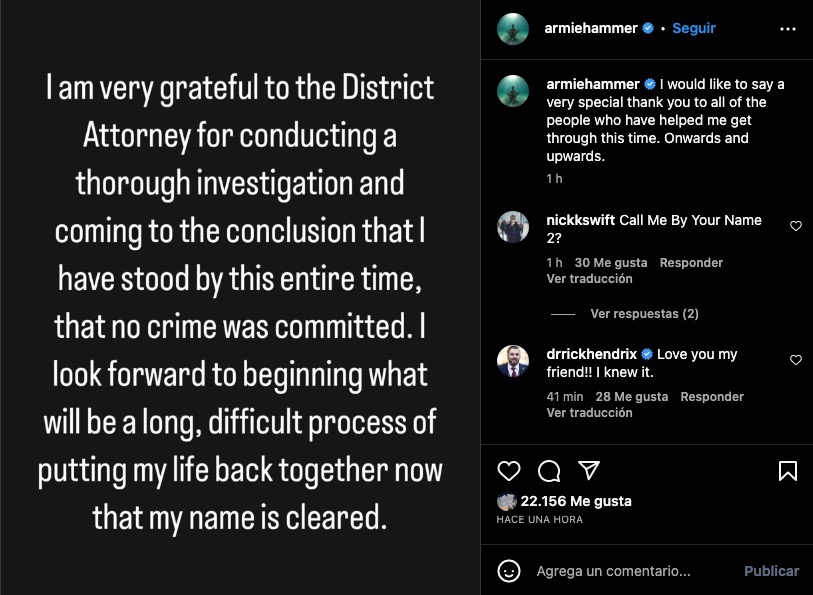Open the "30 Me gusta" comment likes
The image size is (813, 595).
611,263
